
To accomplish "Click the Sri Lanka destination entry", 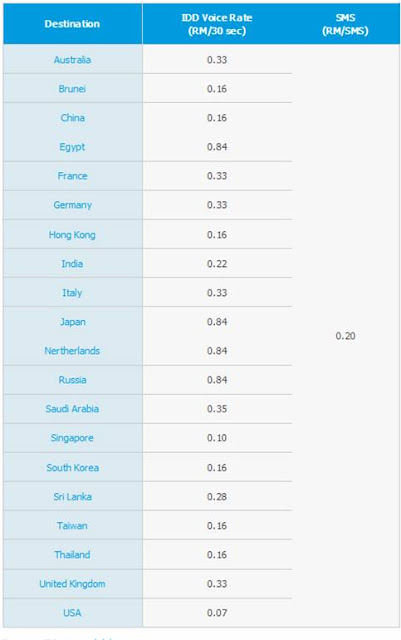I will coord(72,497).
